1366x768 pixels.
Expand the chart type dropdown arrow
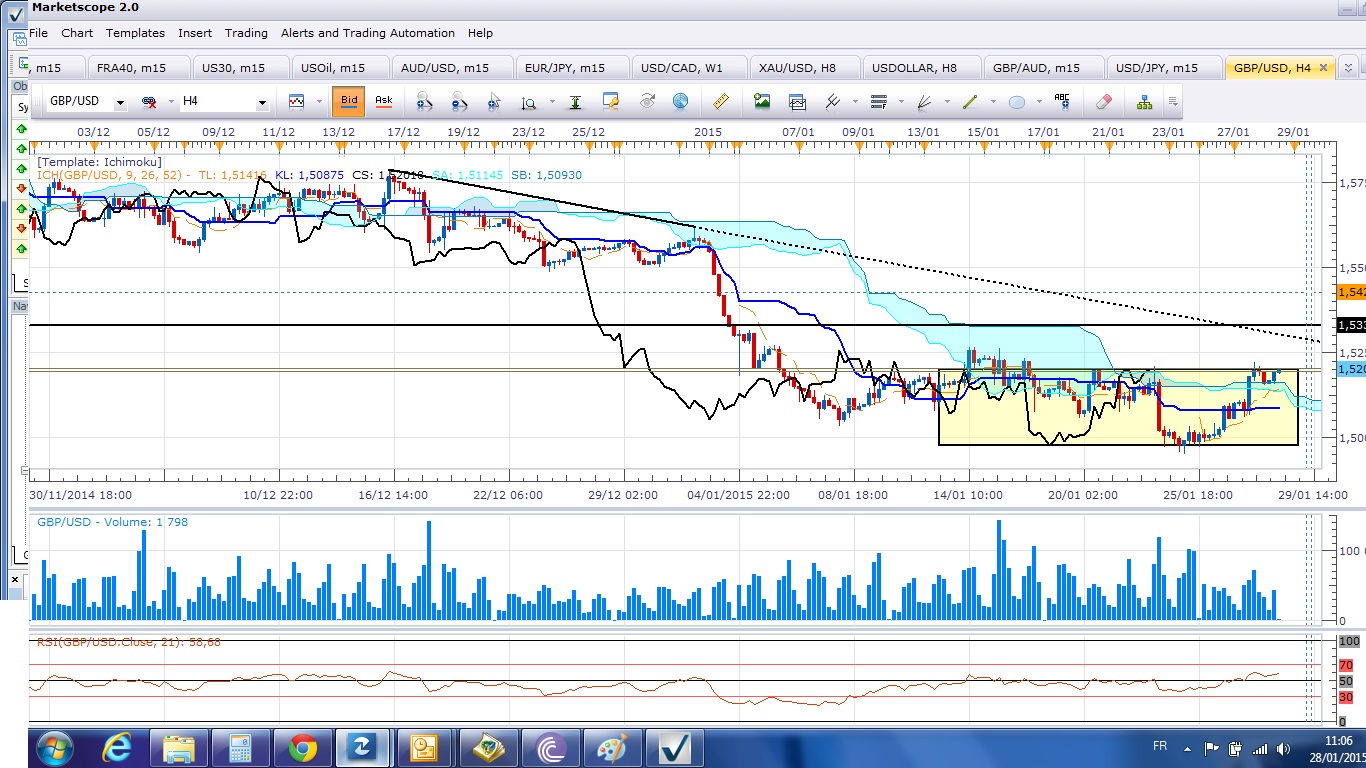(x=319, y=101)
